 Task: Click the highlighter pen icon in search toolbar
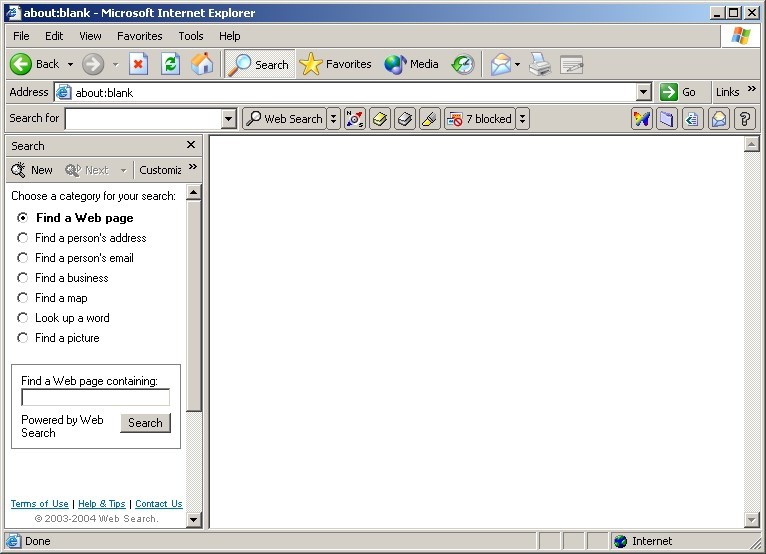(x=430, y=119)
